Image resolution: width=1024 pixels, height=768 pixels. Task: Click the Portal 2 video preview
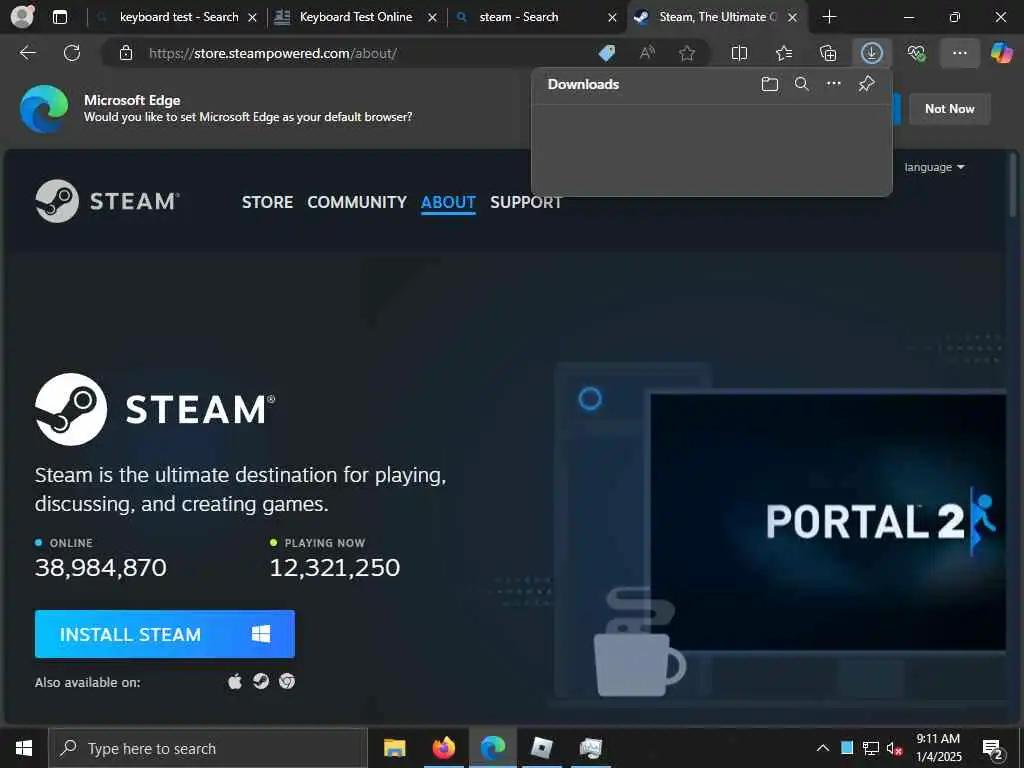point(828,522)
